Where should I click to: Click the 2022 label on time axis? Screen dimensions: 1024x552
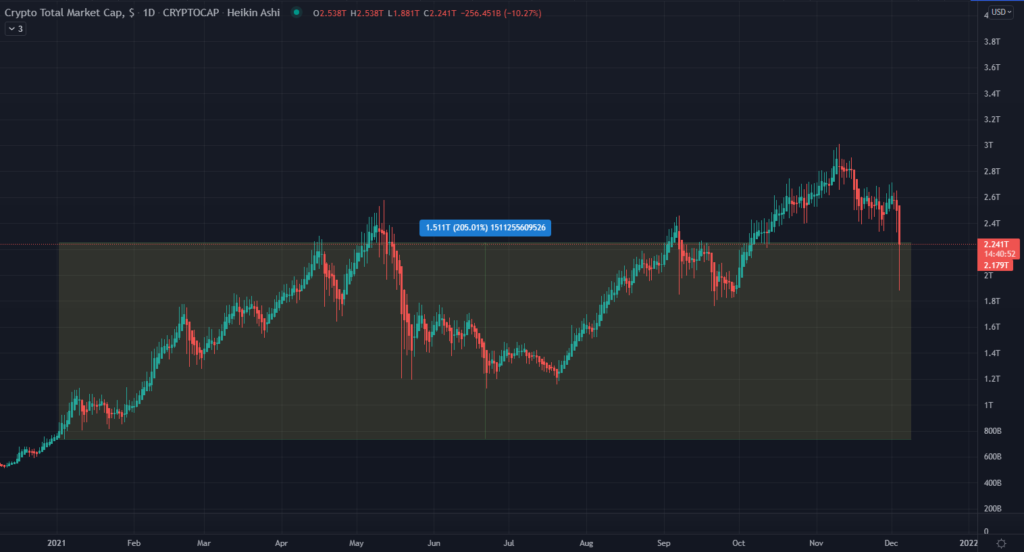pyautogui.click(x=968, y=543)
